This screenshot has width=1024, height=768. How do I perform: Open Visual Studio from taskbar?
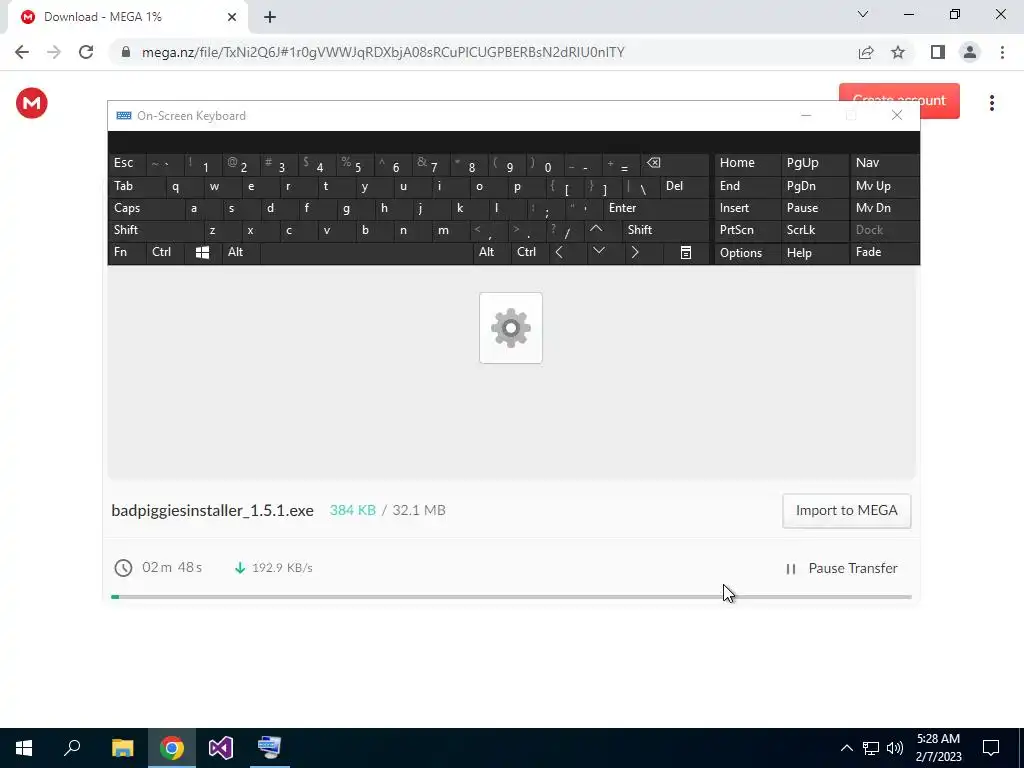221,748
